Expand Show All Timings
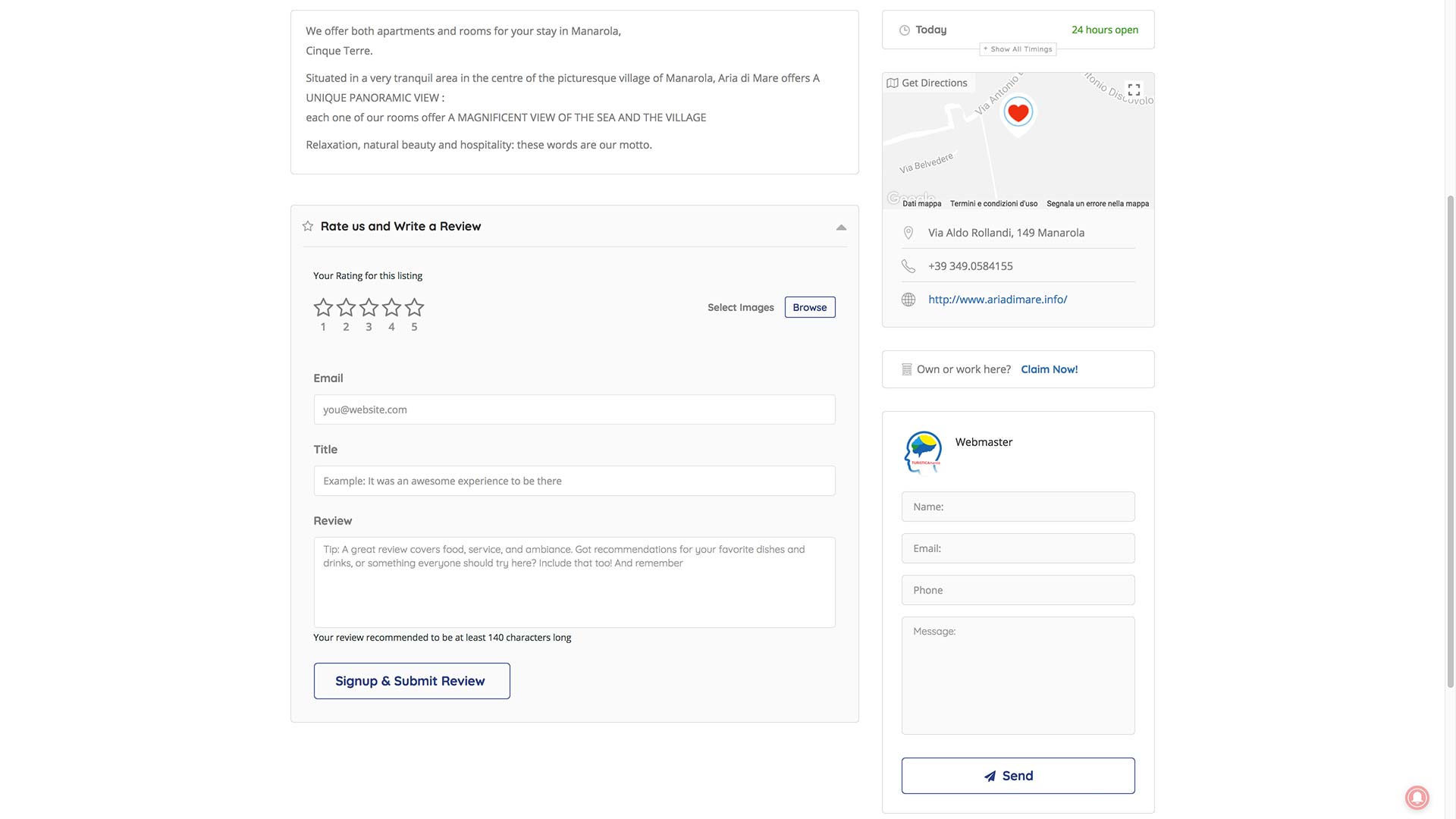 [x=1018, y=49]
